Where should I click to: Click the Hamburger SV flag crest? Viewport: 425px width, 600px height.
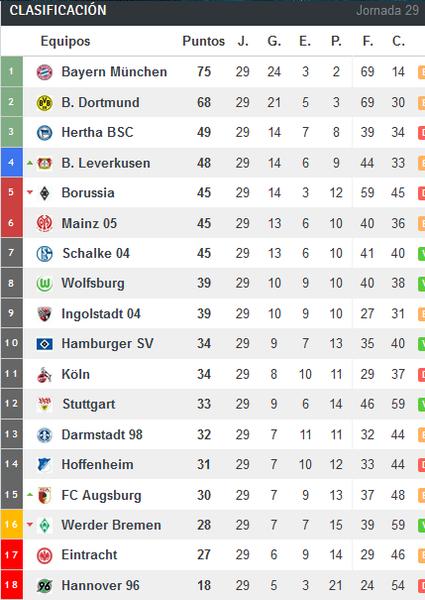pos(44,344)
